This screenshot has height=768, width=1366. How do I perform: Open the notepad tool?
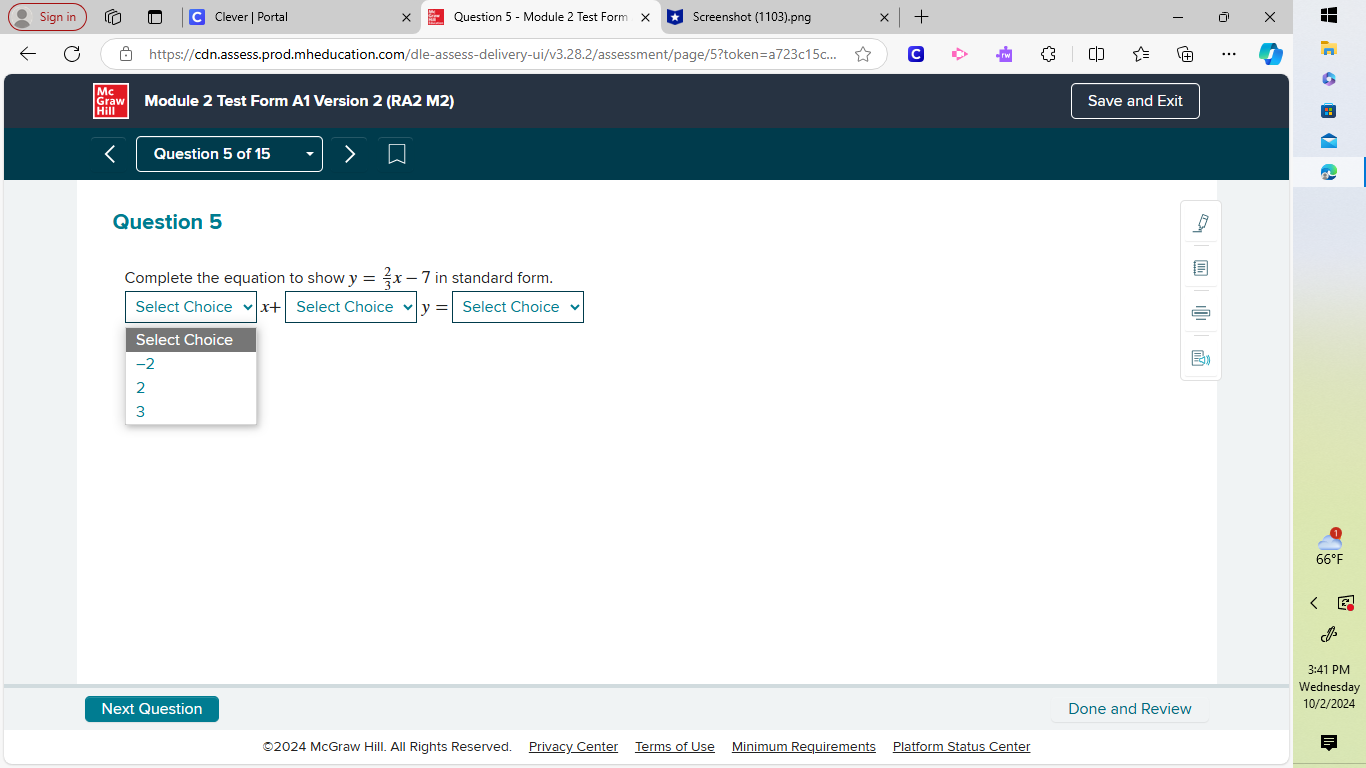(1201, 268)
